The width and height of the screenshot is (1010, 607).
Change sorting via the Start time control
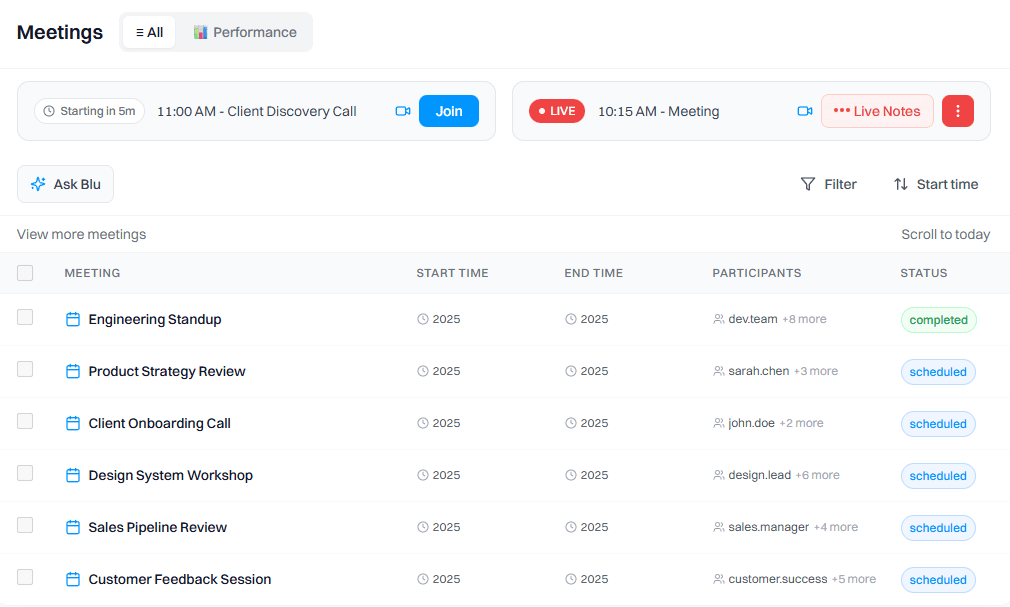pyautogui.click(x=936, y=184)
